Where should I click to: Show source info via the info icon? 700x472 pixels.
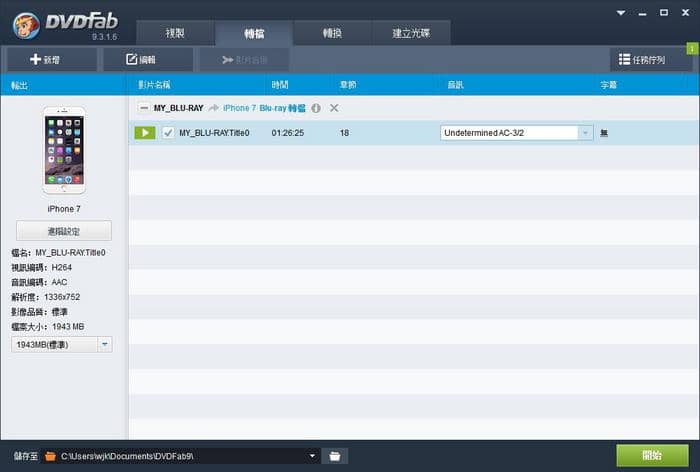point(316,108)
